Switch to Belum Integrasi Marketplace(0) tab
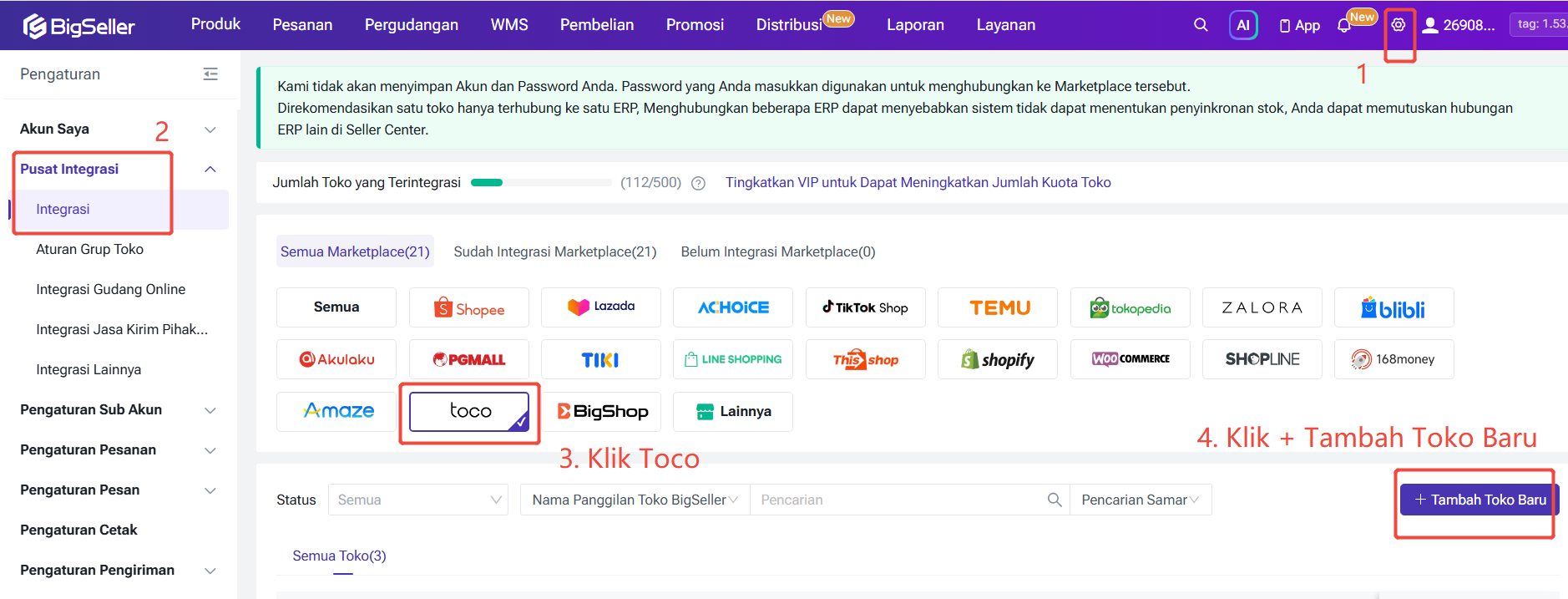This screenshot has height=599, width=1568. 778,251
